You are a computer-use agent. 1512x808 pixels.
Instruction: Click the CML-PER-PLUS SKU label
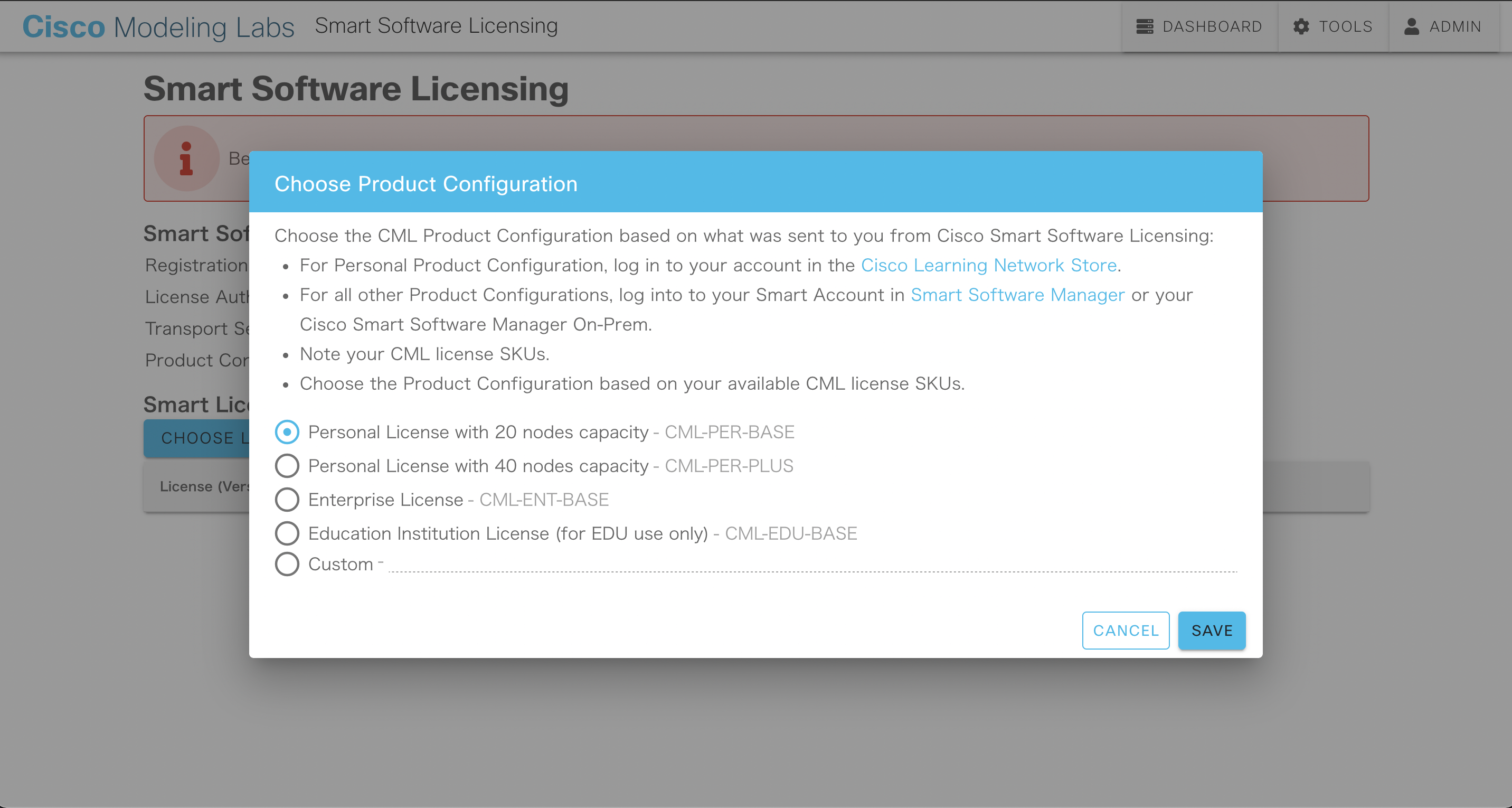pos(729,466)
